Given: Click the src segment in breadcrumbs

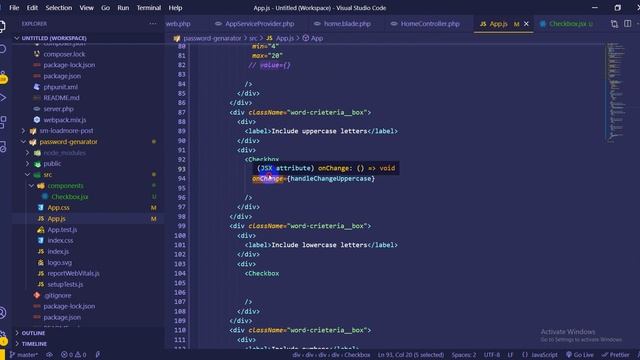Looking at the screenshot, I should point(253,38).
